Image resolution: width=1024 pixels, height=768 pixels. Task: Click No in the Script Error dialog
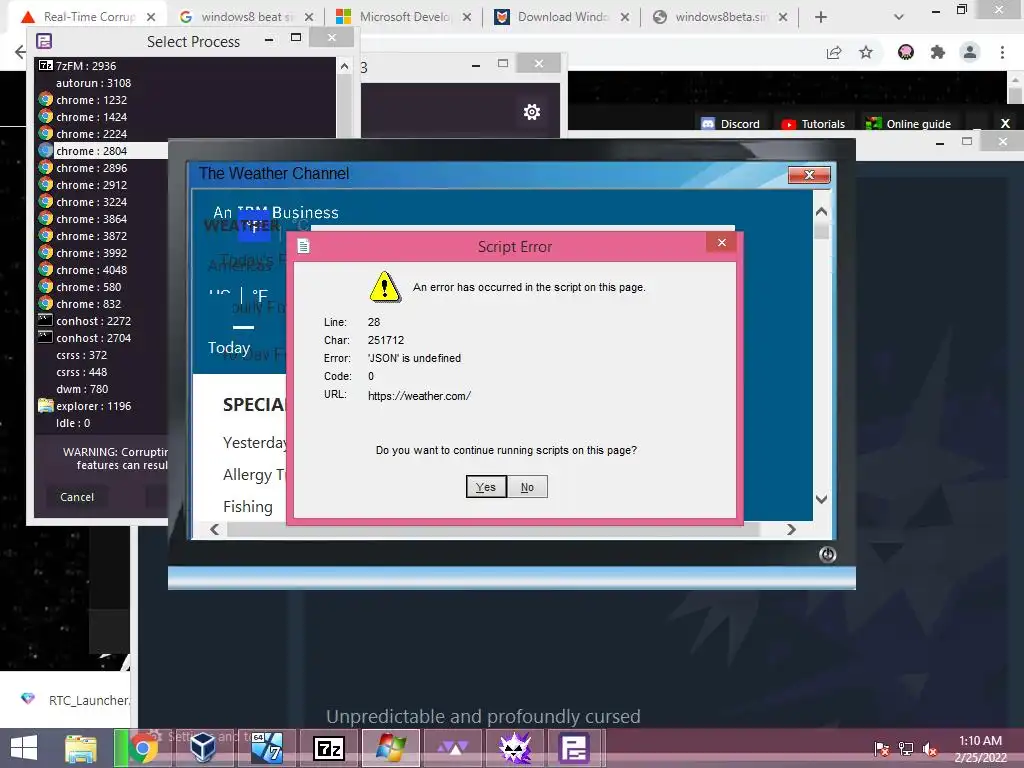tap(527, 487)
